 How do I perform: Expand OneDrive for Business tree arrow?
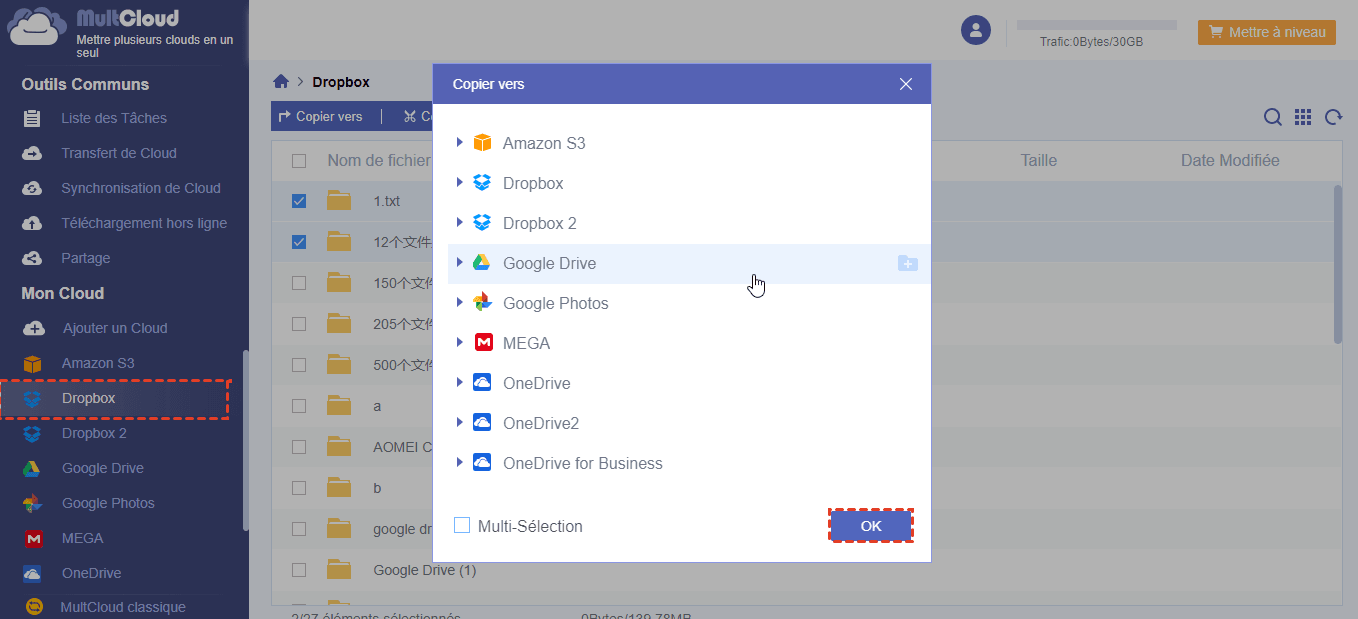click(x=460, y=463)
